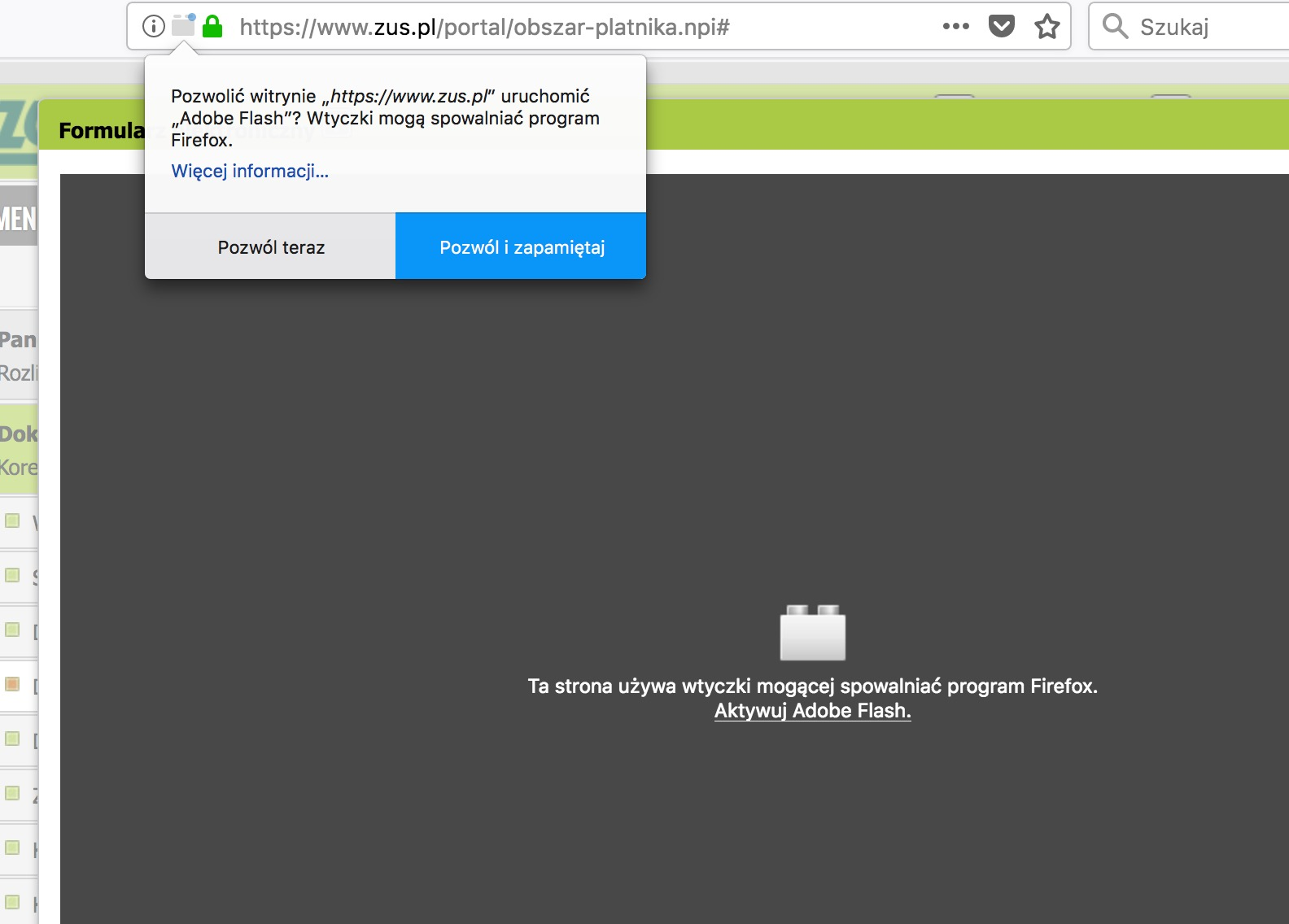Save page to Pocket icon
The width and height of the screenshot is (1289, 924).
click(1002, 26)
